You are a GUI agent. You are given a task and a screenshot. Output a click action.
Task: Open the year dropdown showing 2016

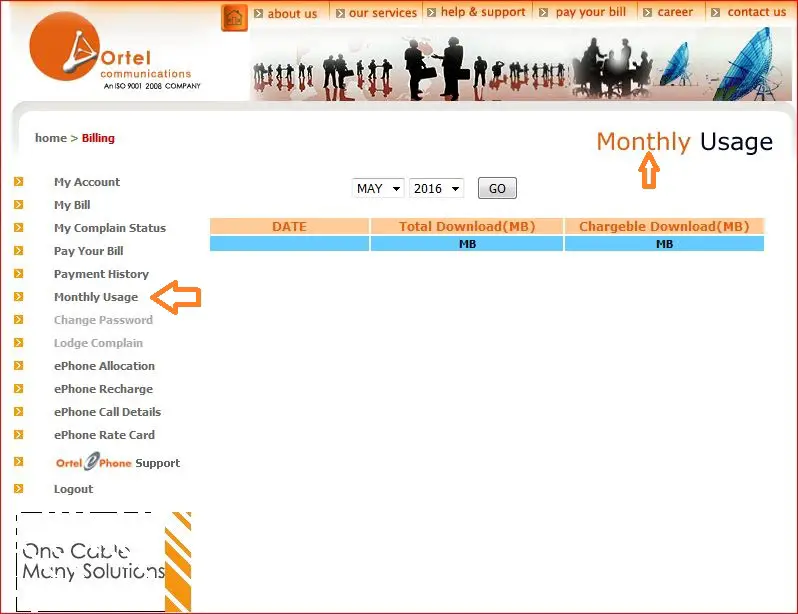436,188
